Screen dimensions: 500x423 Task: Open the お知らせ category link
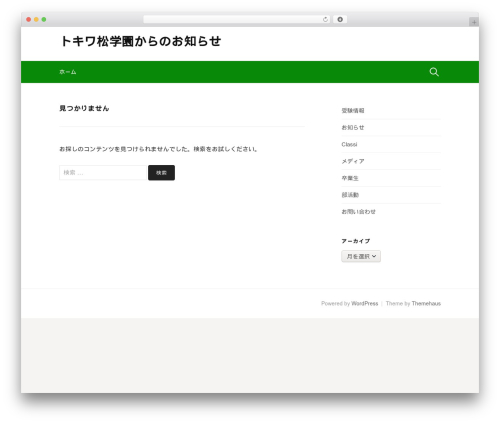click(353, 128)
